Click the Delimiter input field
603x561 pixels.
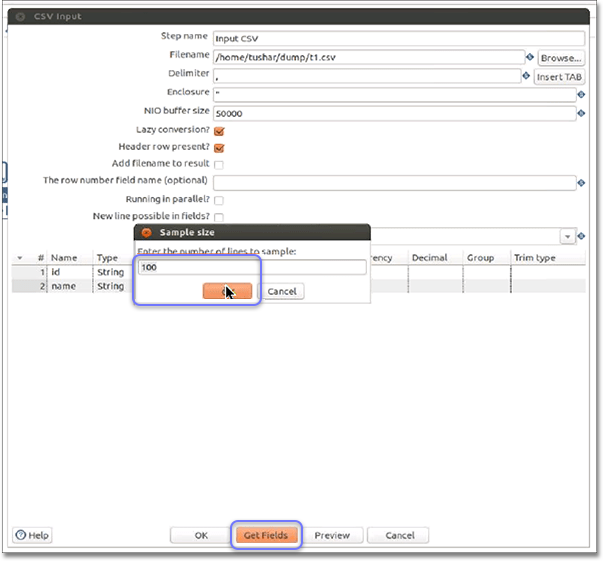367,76
